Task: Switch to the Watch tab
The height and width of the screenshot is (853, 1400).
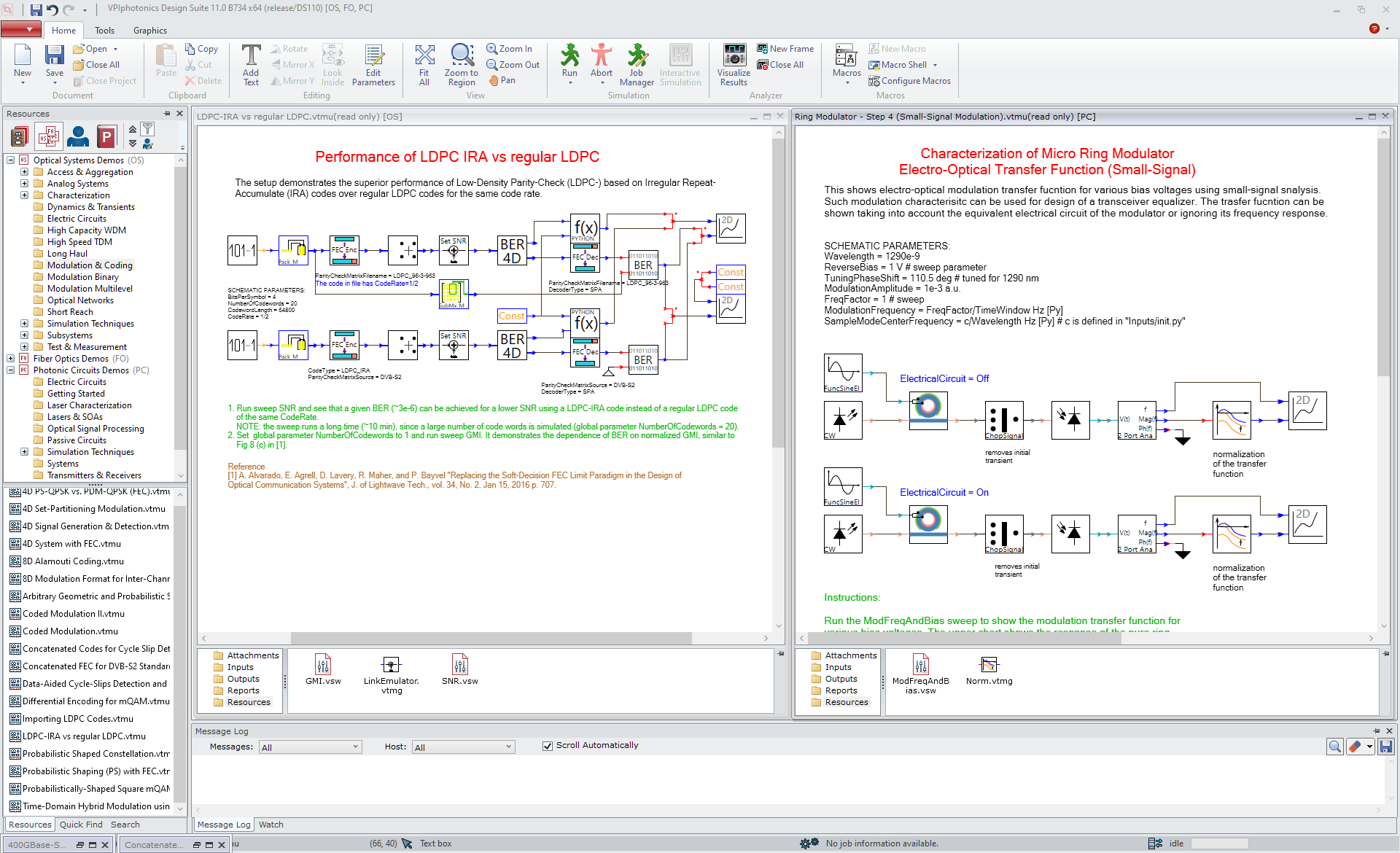Action: point(271,825)
